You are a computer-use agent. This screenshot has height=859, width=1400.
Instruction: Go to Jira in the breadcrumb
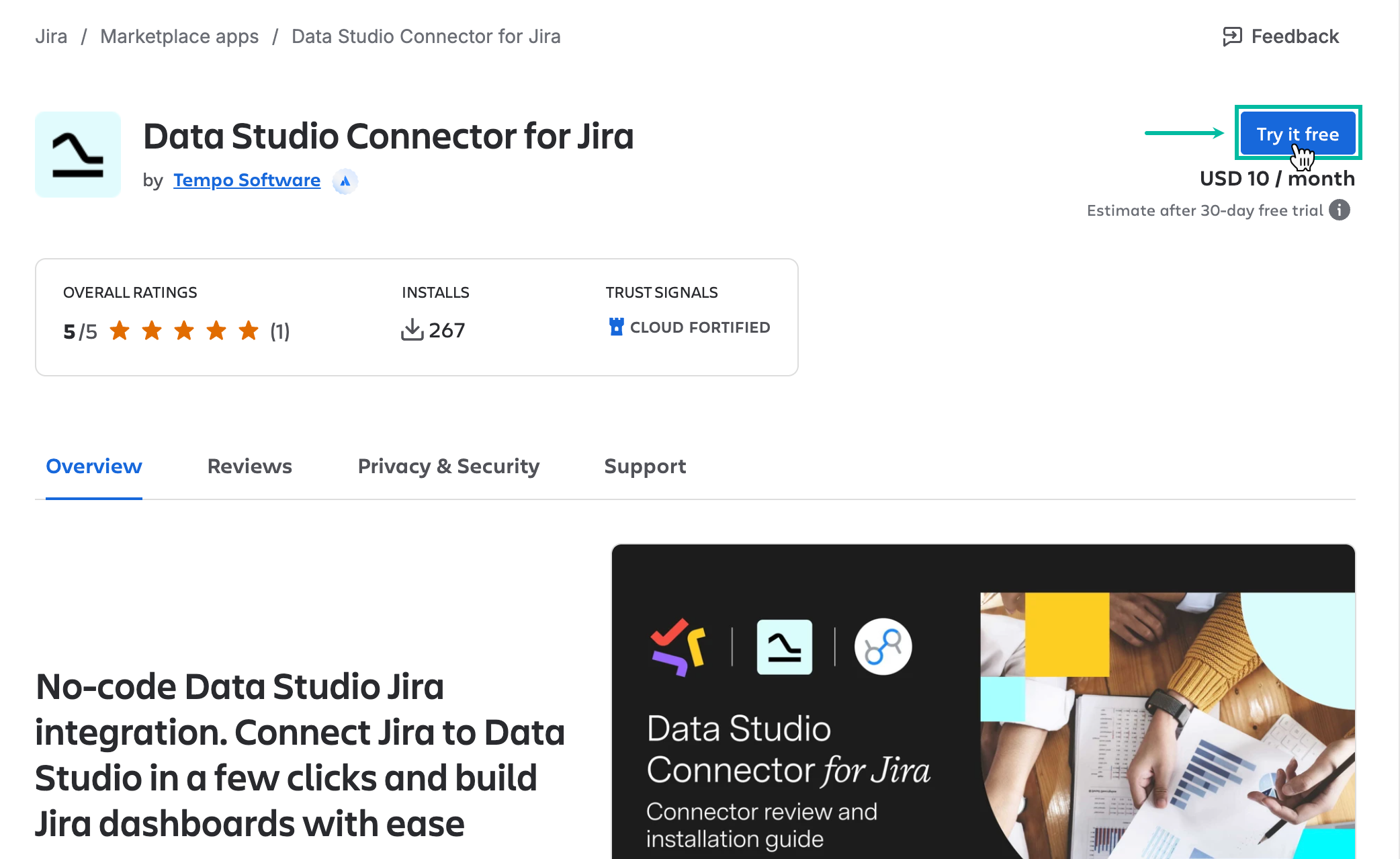(x=51, y=36)
